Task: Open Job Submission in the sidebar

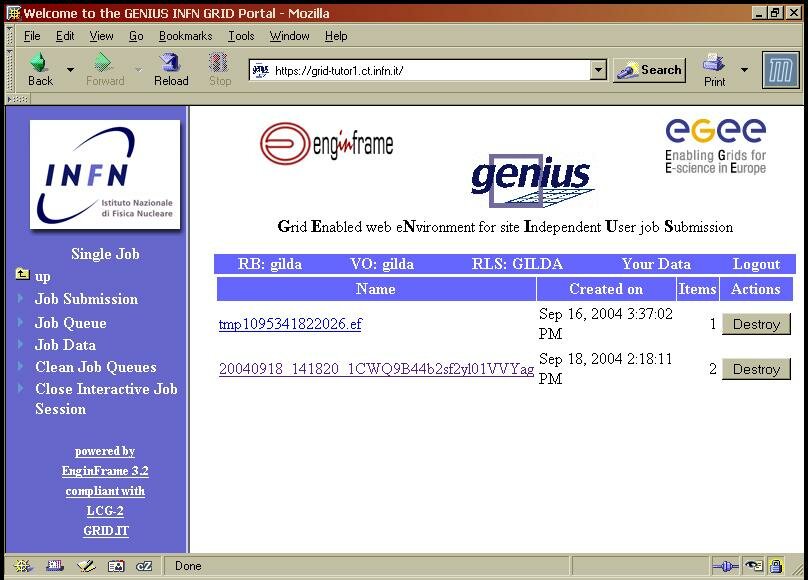Action: 86,299
